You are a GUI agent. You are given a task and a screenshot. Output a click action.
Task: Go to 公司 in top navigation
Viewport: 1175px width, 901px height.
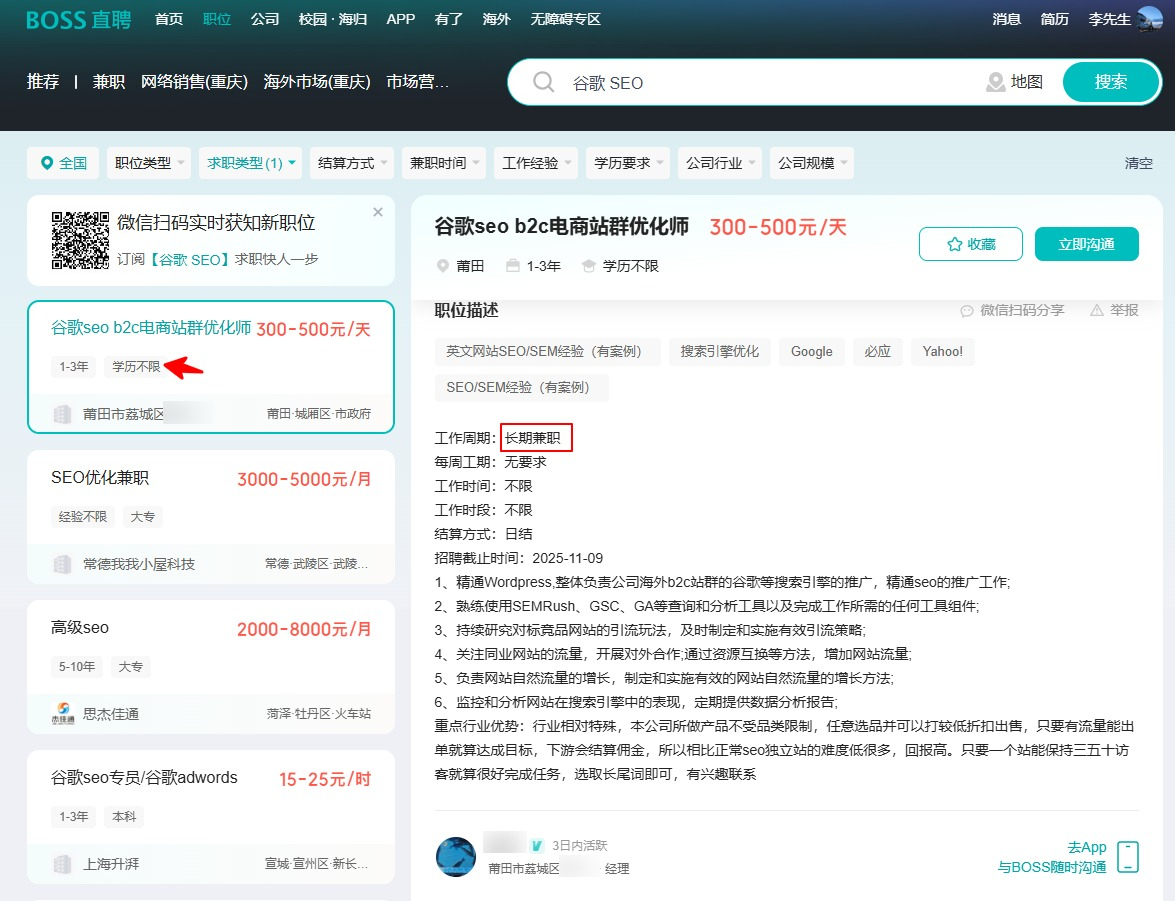pyautogui.click(x=265, y=20)
